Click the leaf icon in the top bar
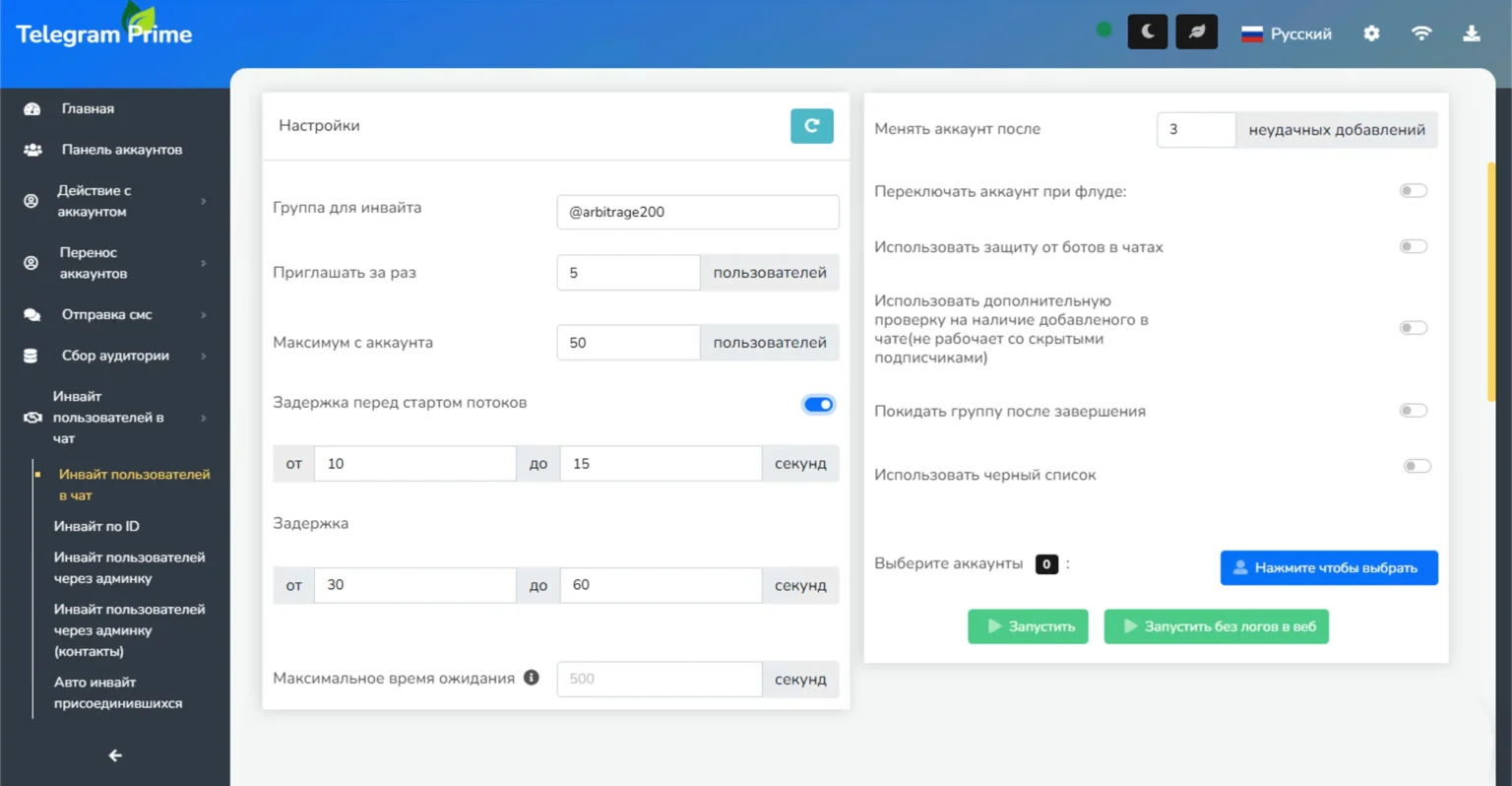The image size is (1512, 786). (1196, 31)
